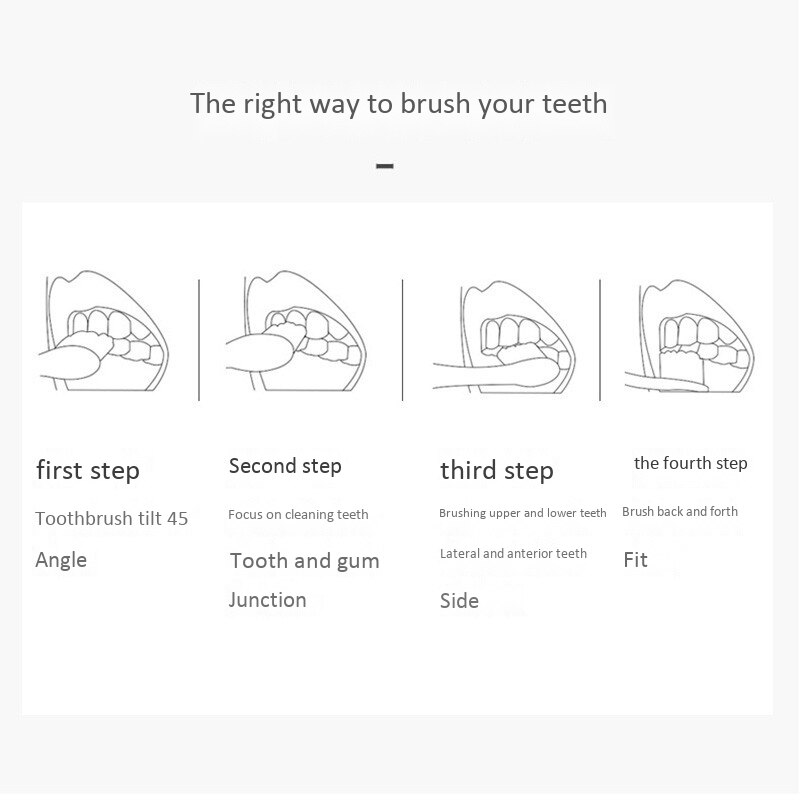Screen dimensions: 800x800
Task: Click the third step mouth illustration
Action: click(x=504, y=337)
